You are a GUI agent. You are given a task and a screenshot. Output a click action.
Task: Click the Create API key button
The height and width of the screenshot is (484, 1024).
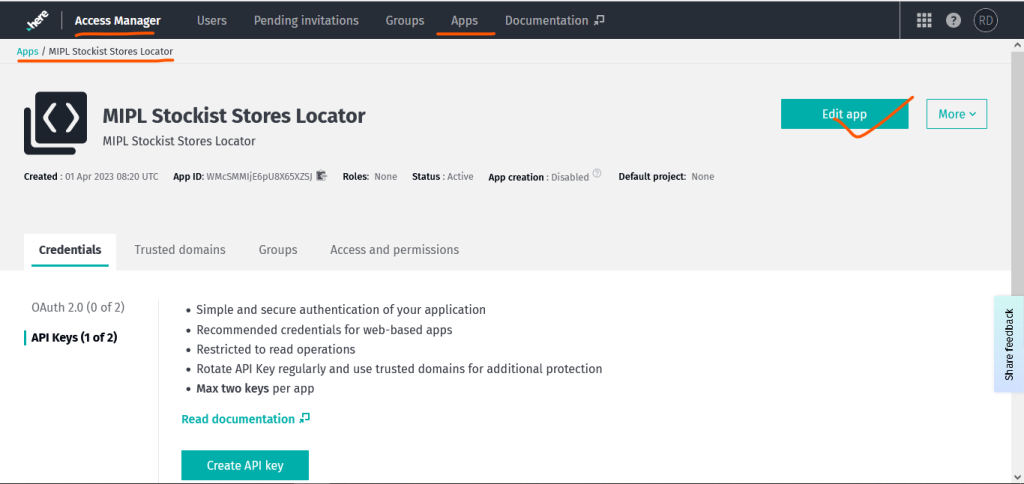click(x=245, y=465)
